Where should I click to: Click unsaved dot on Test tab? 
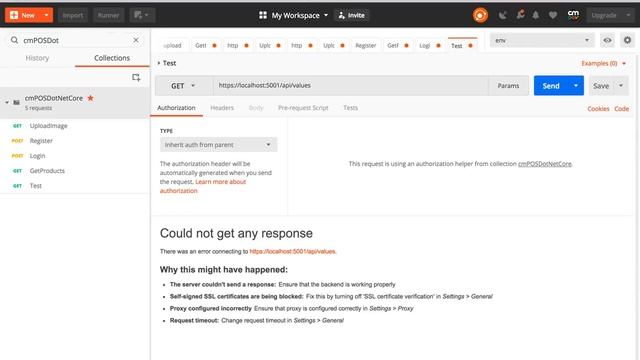tap(471, 45)
